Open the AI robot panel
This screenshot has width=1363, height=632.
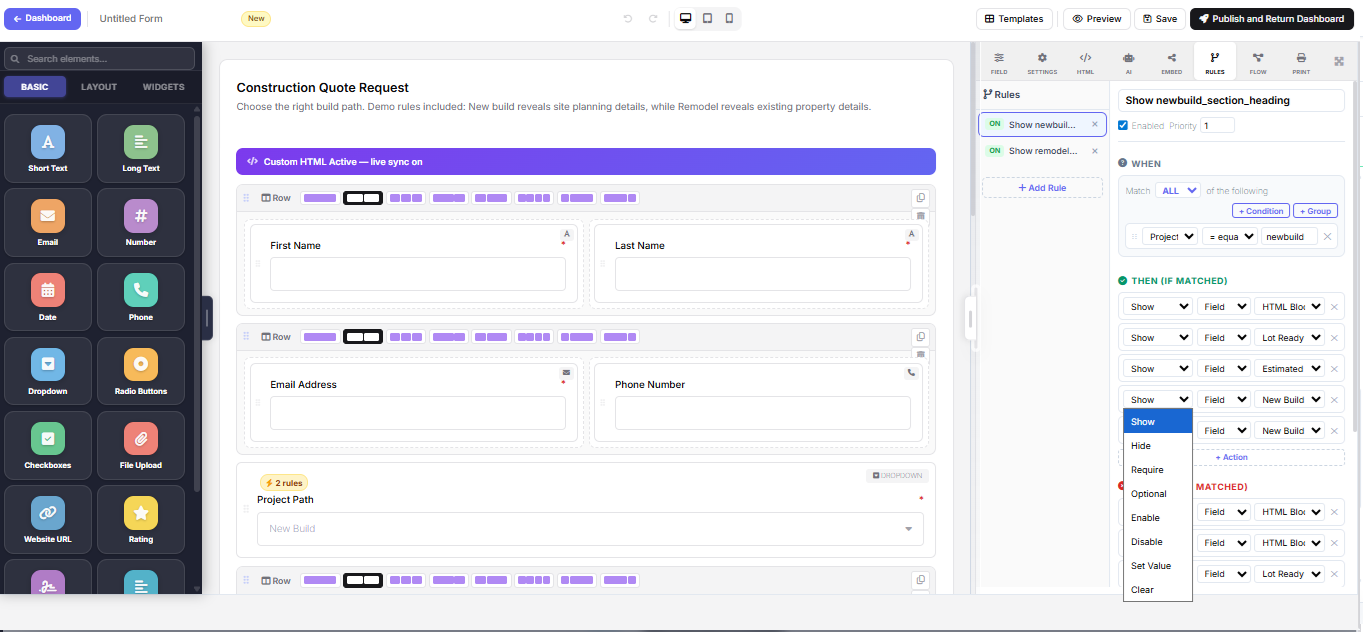point(1128,62)
